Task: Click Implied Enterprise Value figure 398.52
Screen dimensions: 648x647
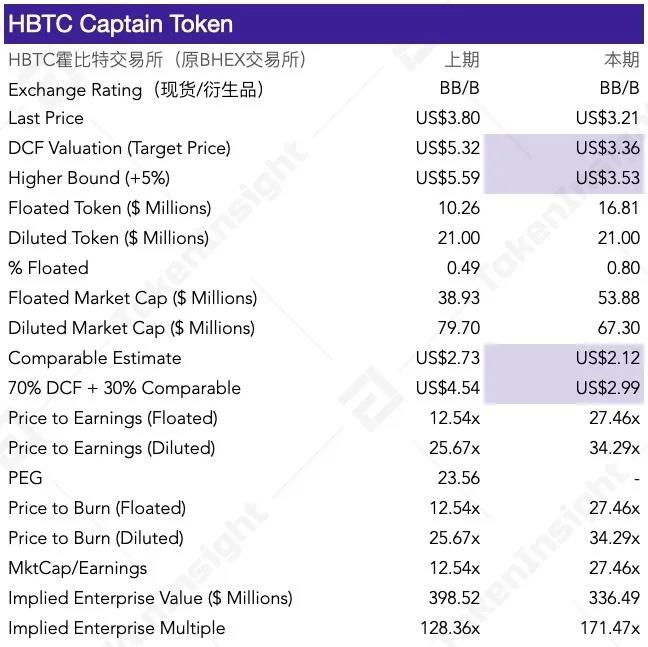Action: 453,598
